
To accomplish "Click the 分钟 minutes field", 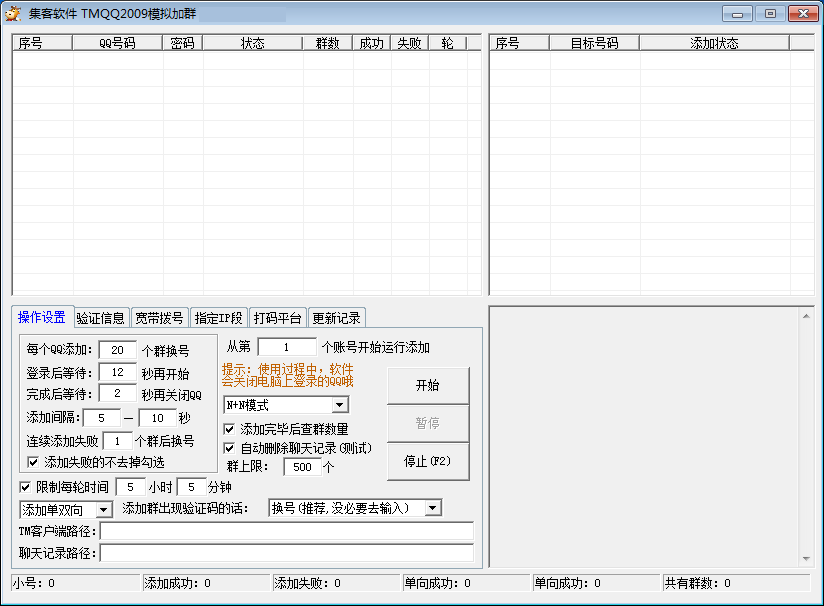I will (191, 487).
